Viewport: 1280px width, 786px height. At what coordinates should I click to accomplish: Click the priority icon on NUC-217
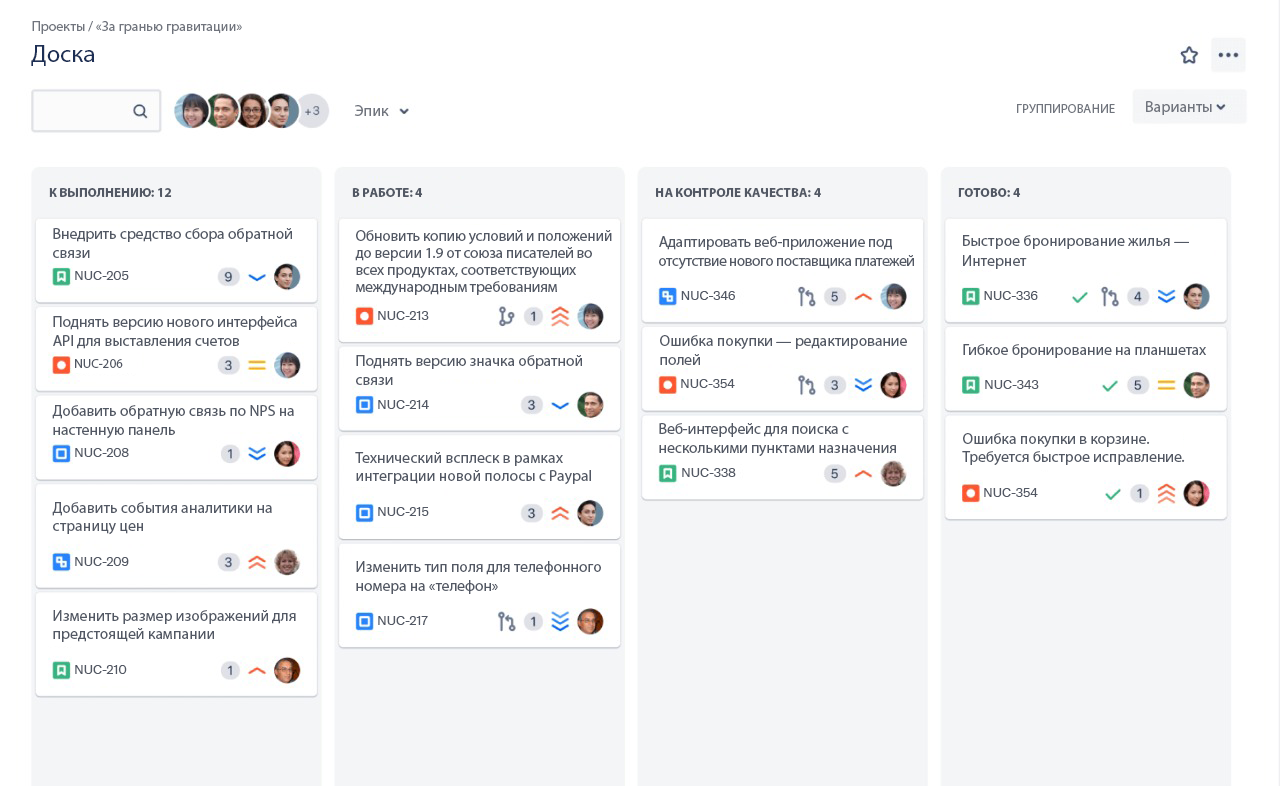point(560,622)
